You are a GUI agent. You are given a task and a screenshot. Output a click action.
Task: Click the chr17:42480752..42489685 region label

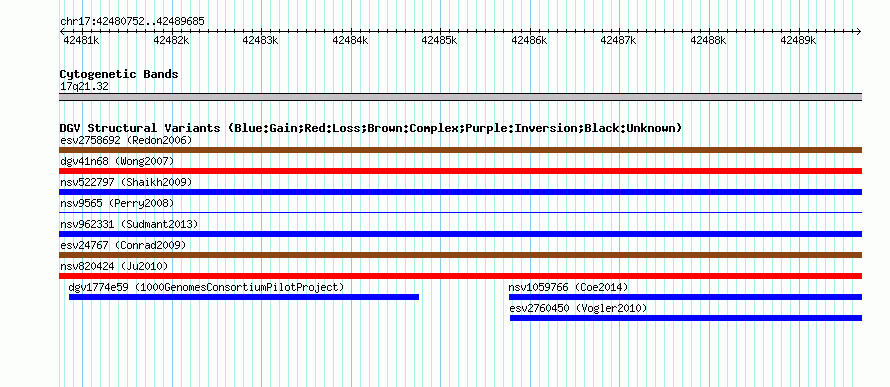[x=132, y=22]
